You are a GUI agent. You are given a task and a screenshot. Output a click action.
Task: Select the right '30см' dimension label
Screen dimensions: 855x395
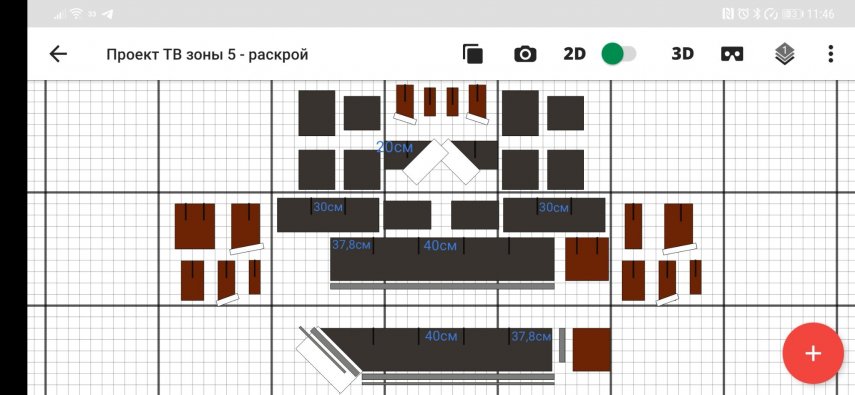coord(553,207)
